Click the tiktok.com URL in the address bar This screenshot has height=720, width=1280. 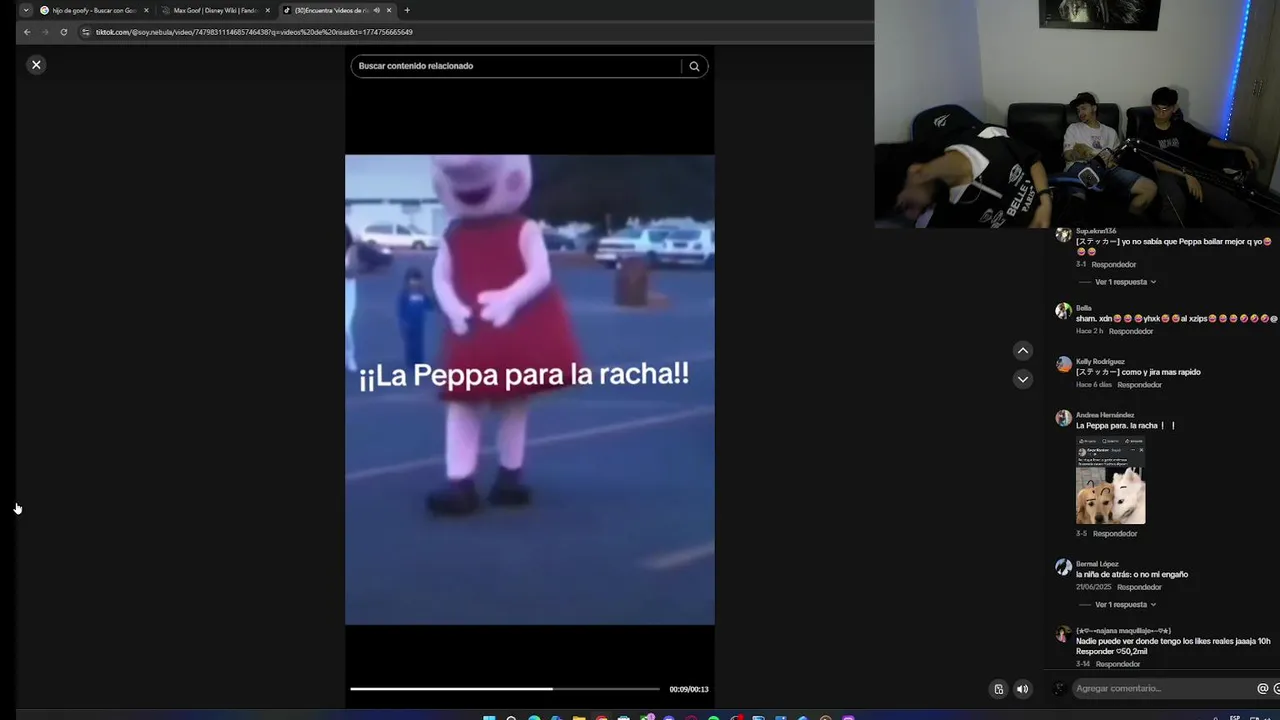[x=254, y=32]
